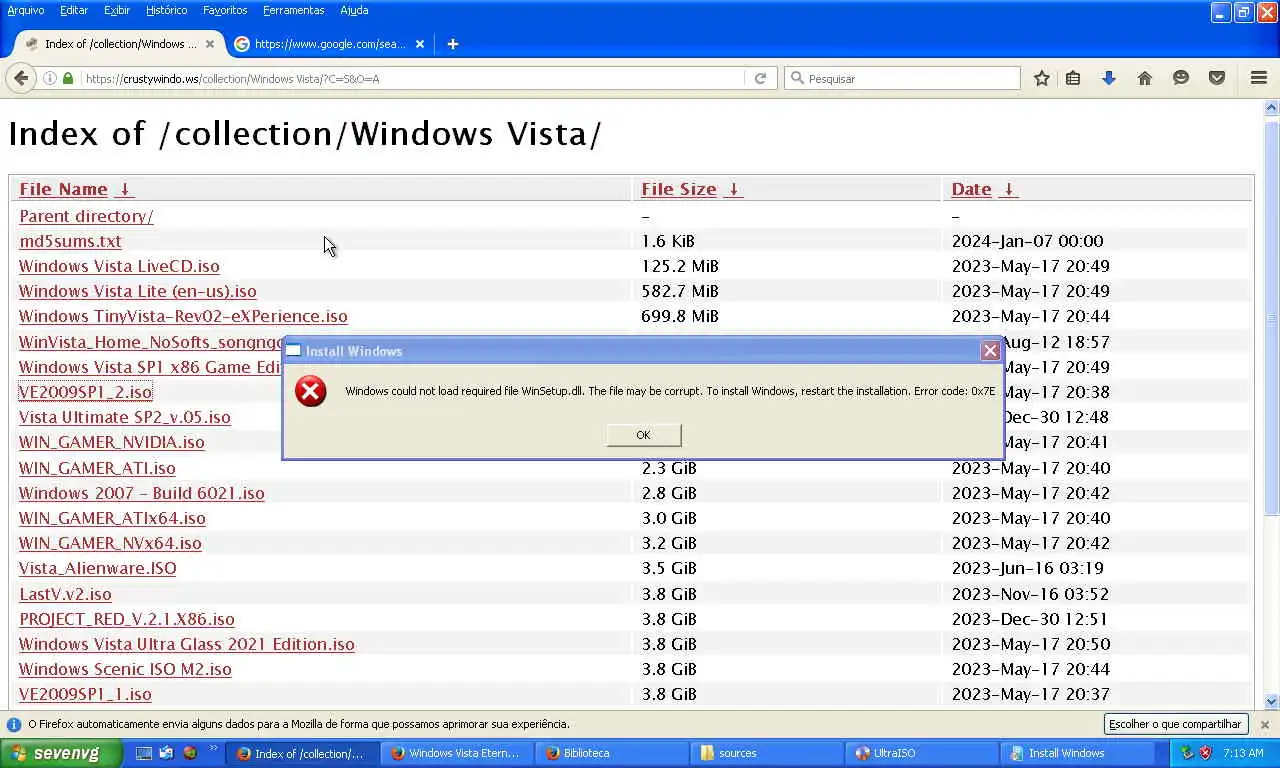Viewport: 1280px width, 768px height.
Task: Download LastV.v2.iso
Action: [x=65, y=594]
